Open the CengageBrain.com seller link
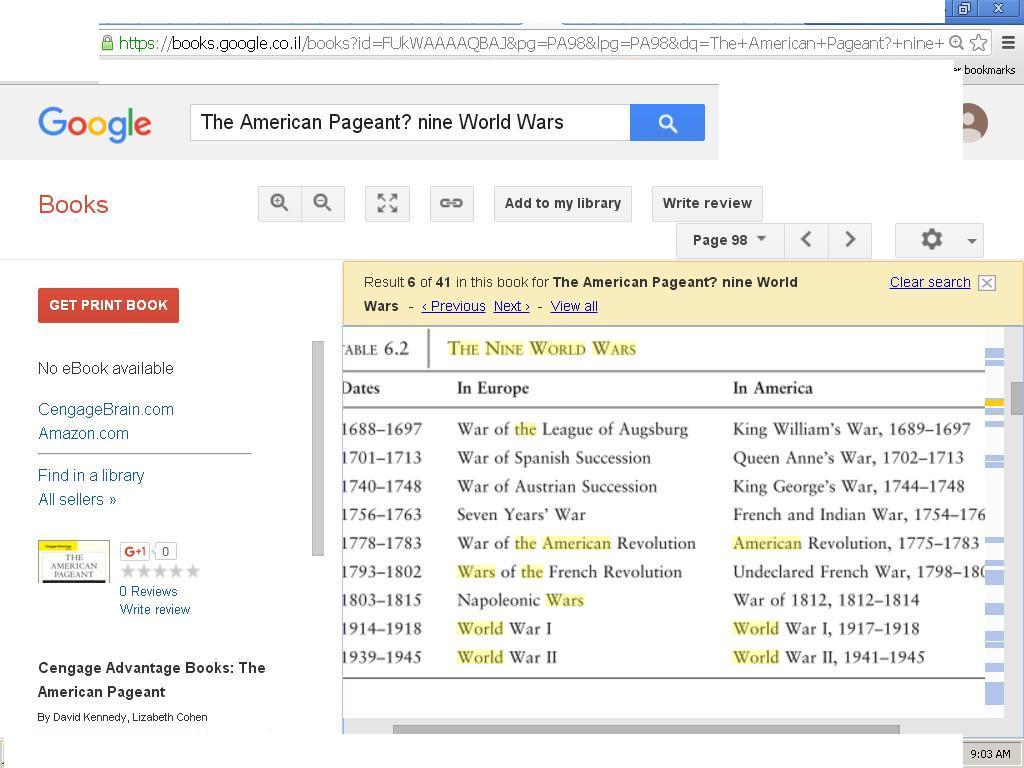 (106, 409)
